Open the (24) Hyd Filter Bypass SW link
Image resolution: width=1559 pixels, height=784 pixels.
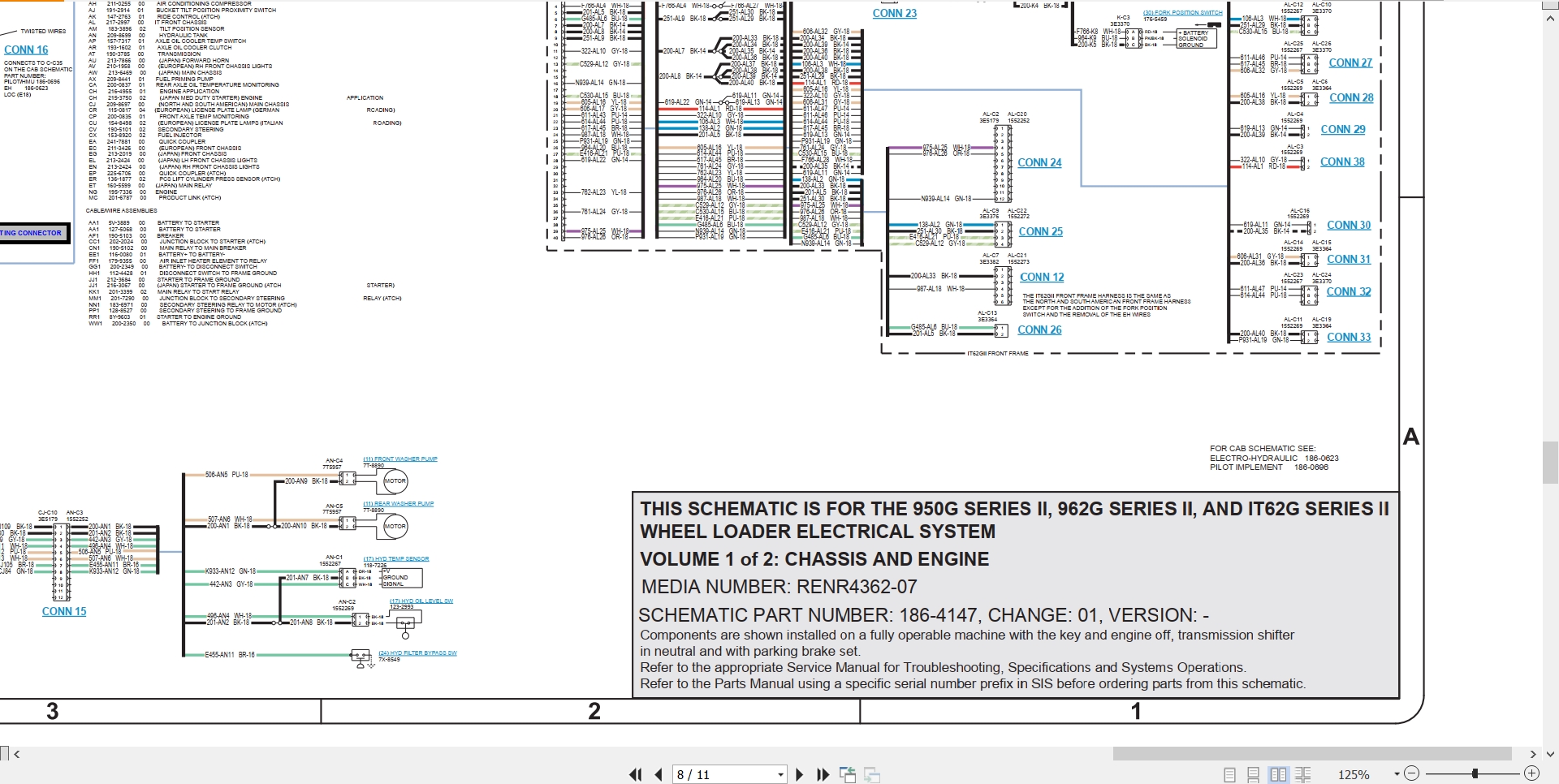coord(418,653)
